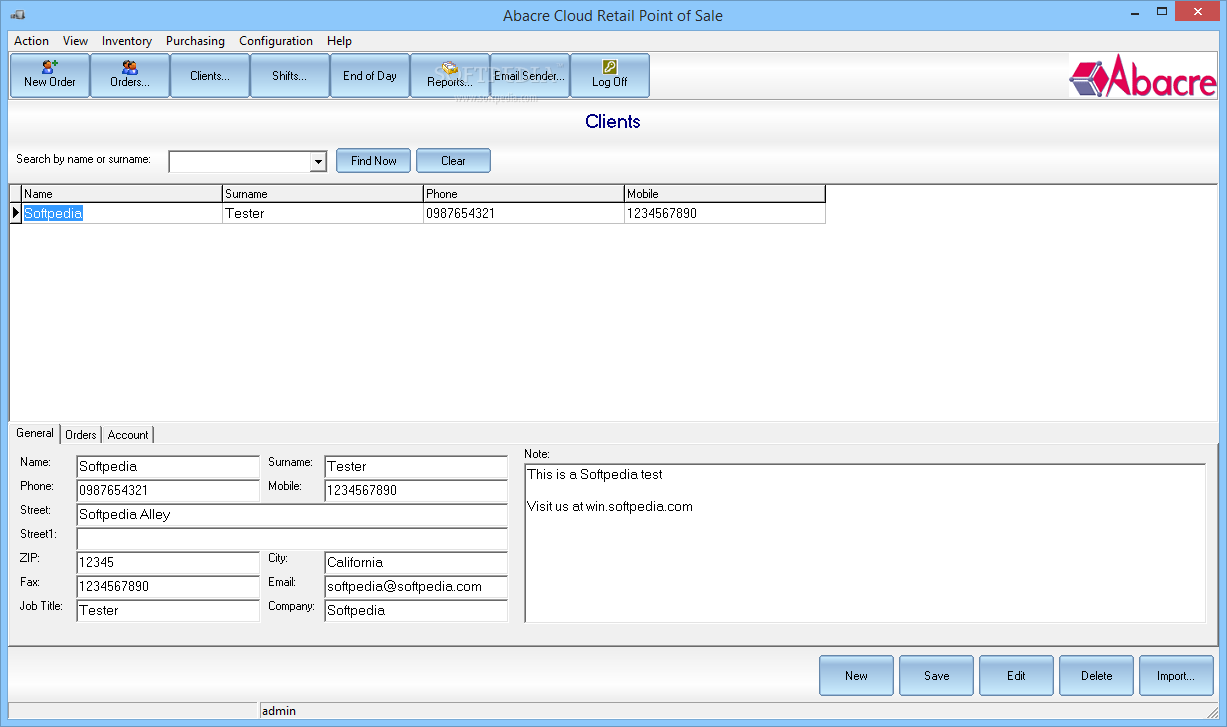Open the View menu
This screenshot has height=727, width=1227.
tap(75, 41)
